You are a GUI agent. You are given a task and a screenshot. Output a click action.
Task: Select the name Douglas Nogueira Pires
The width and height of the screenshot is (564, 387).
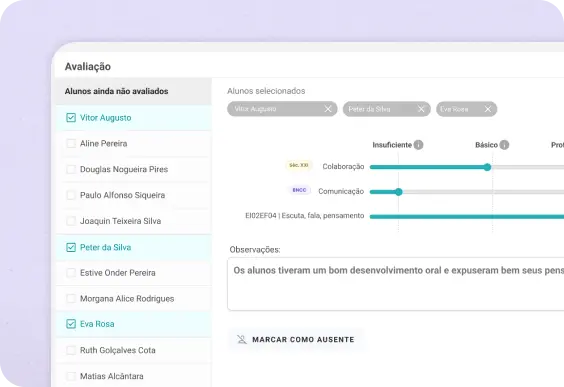pos(124,169)
